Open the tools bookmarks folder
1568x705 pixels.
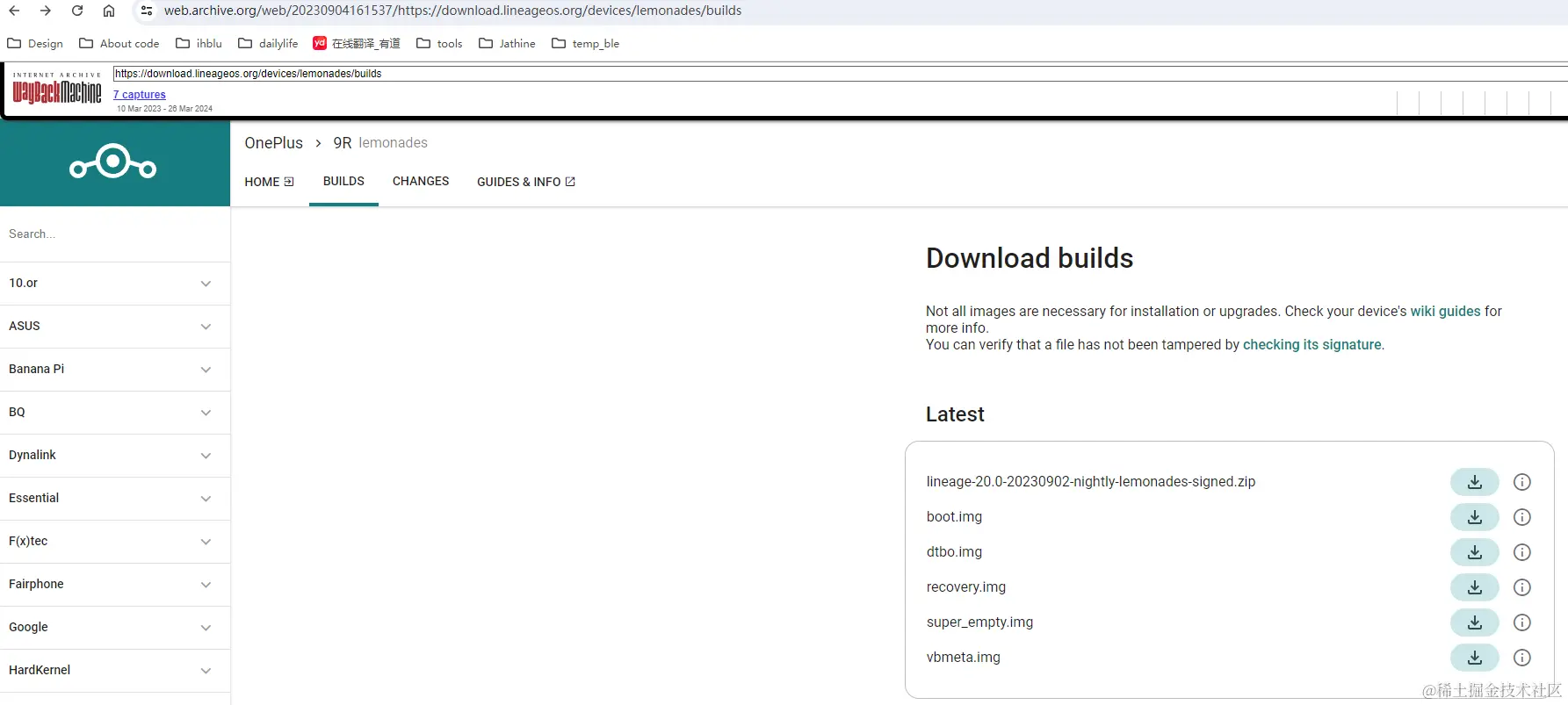coord(439,43)
